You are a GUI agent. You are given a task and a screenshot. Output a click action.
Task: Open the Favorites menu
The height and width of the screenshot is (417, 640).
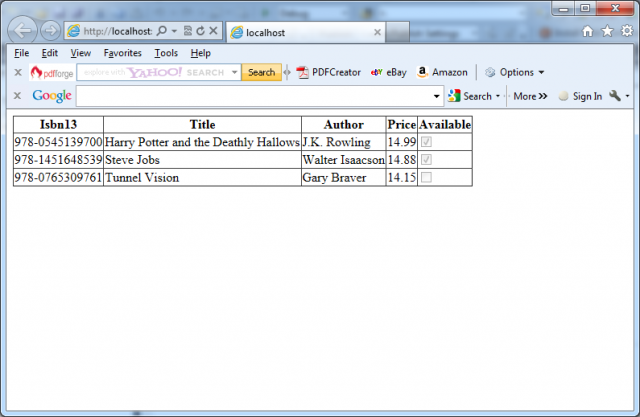click(x=122, y=53)
